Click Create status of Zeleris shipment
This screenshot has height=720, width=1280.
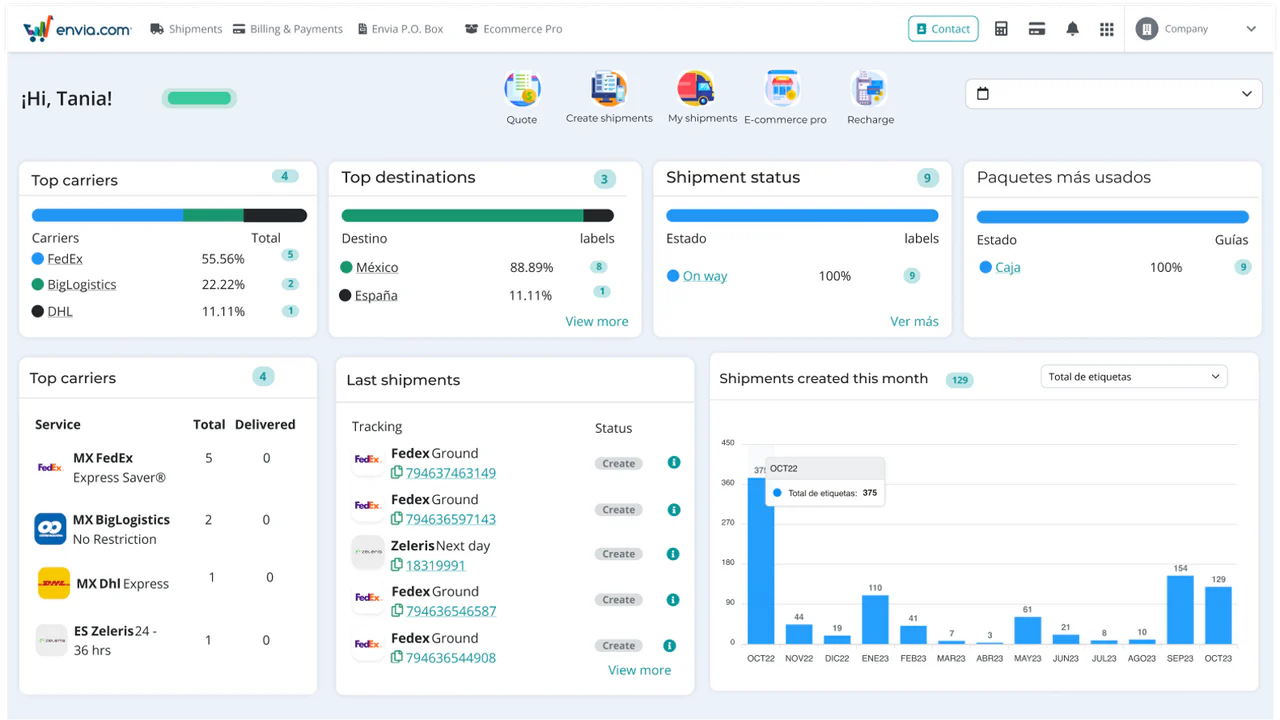tap(618, 554)
